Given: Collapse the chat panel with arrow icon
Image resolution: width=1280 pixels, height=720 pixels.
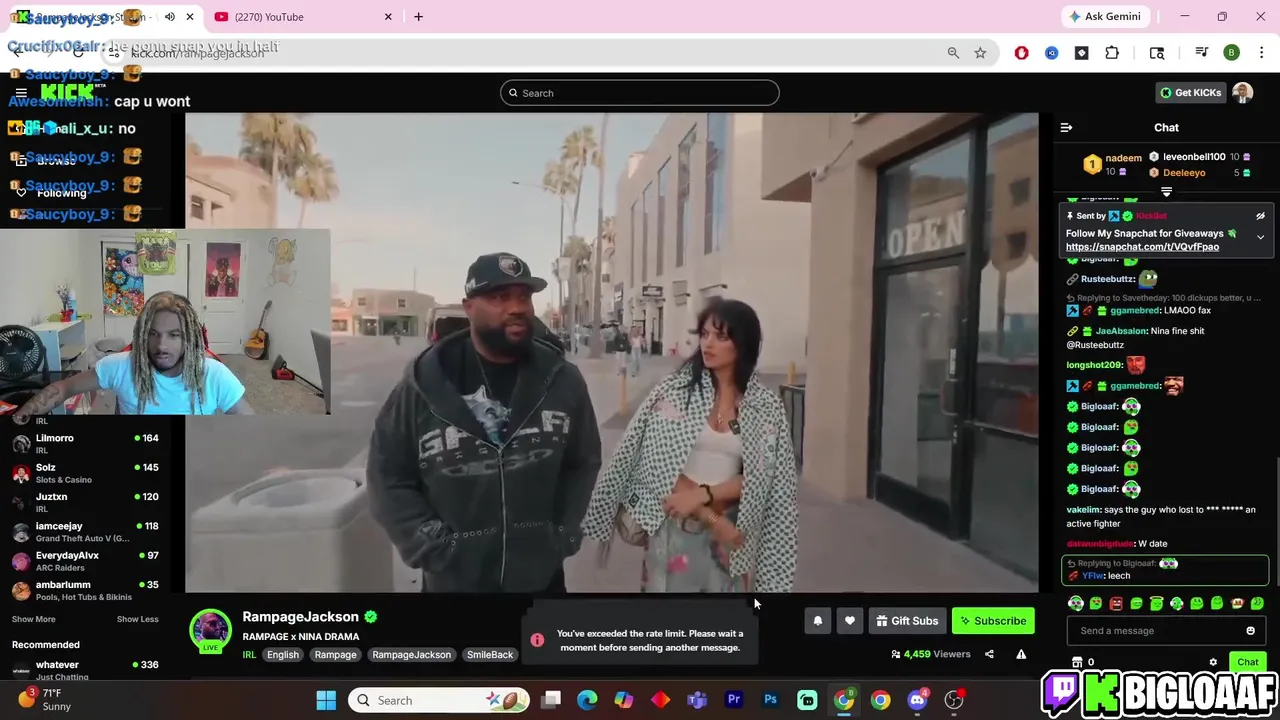Looking at the screenshot, I should [x=1066, y=128].
